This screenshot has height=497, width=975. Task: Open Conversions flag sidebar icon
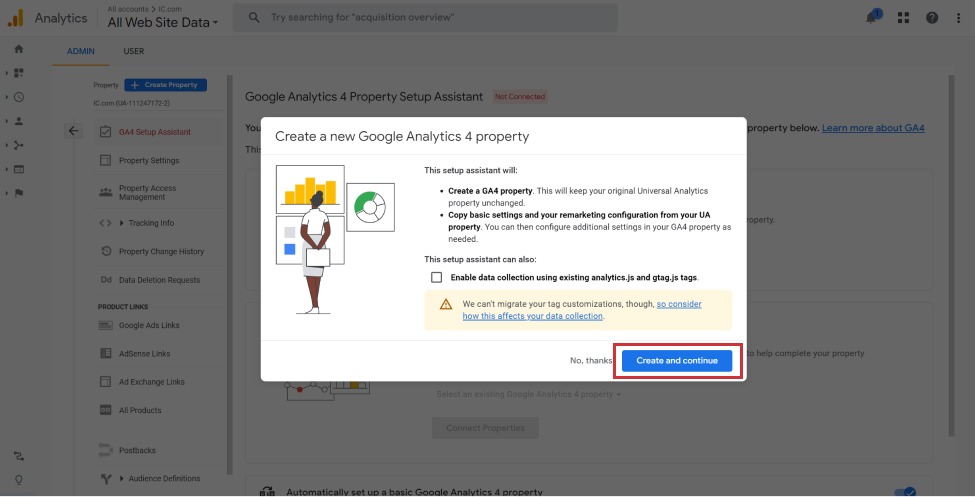coord(19,193)
